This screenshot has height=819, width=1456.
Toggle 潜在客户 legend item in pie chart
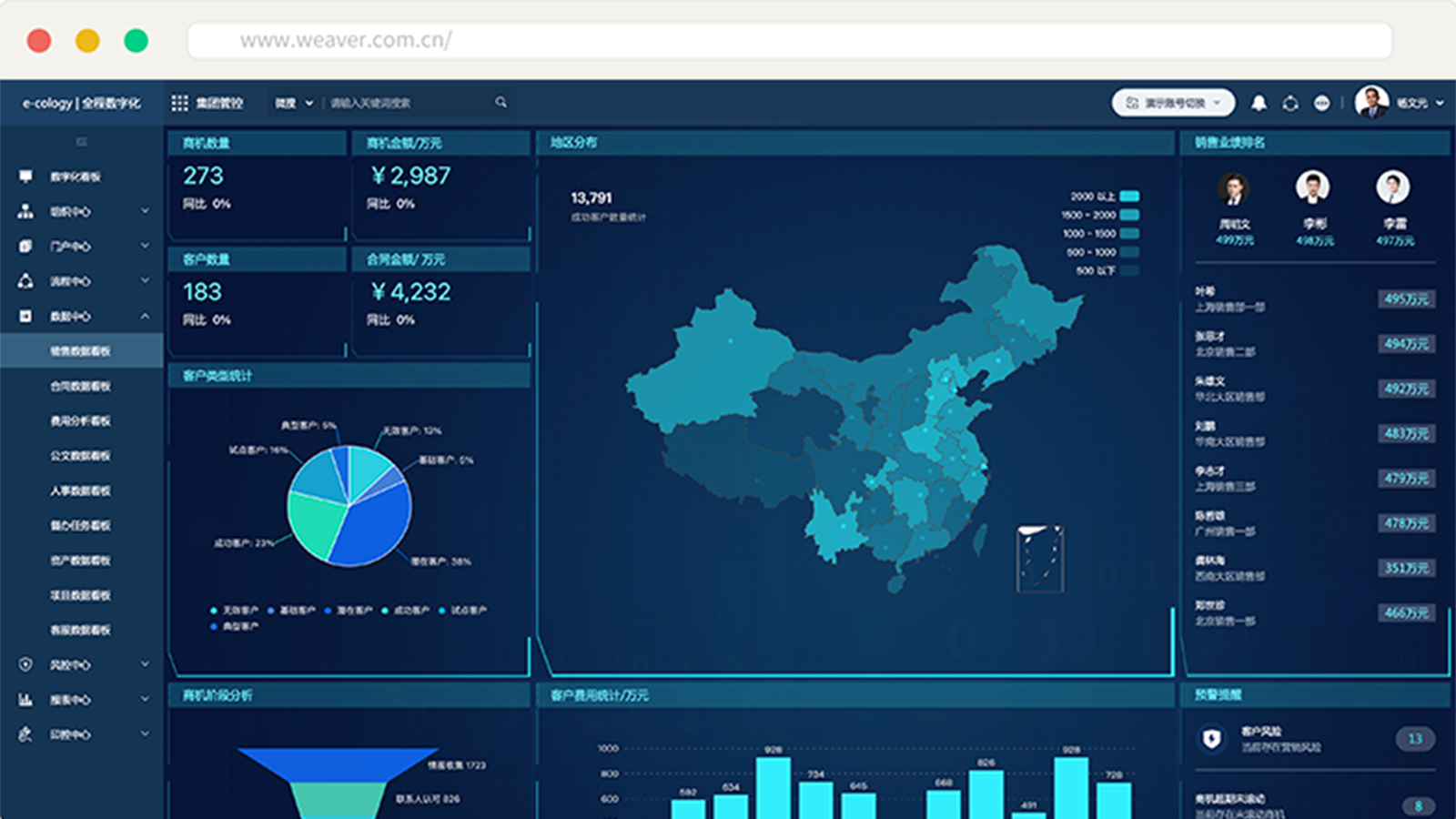tap(349, 611)
